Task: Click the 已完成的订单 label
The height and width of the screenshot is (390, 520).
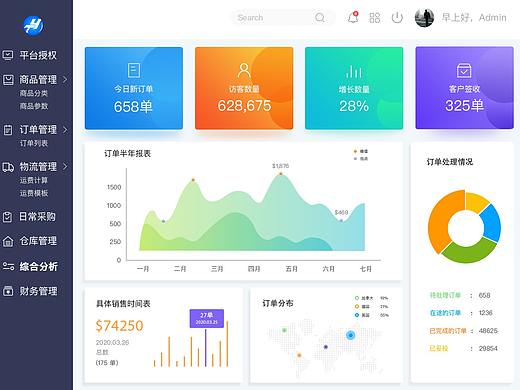Action: [x=448, y=331]
